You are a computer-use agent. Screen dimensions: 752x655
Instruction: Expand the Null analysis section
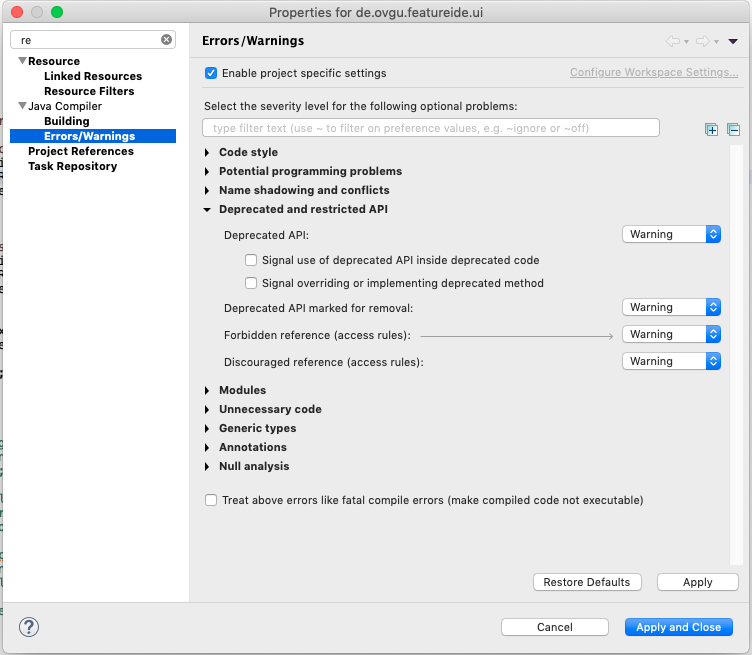pos(207,467)
